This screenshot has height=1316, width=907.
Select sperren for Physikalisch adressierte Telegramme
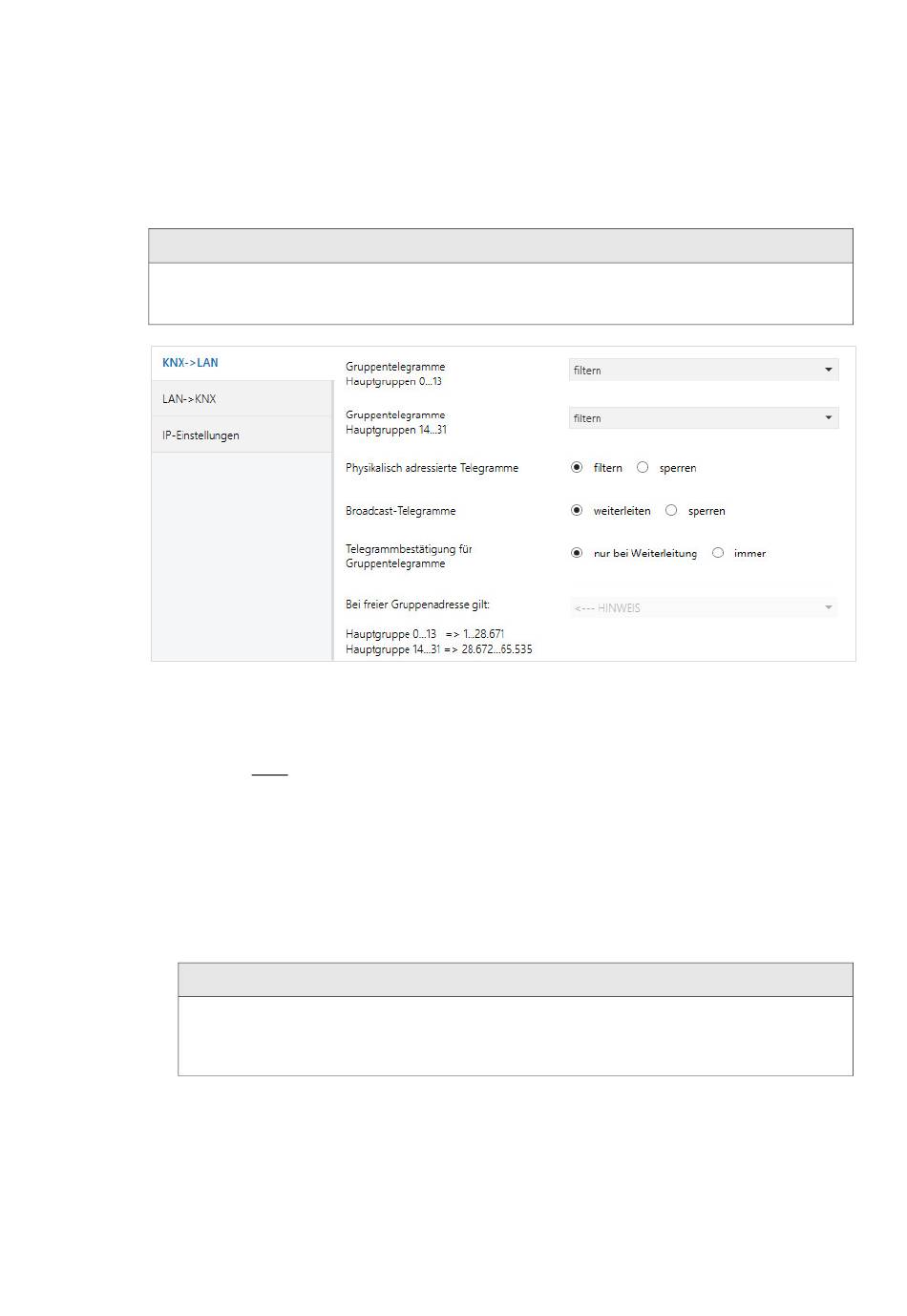pyautogui.click(x=643, y=468)
